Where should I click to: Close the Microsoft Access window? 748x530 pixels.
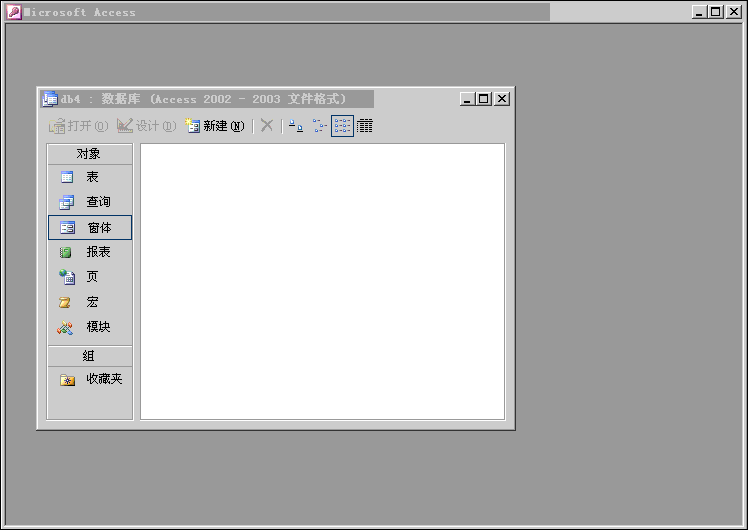(733, 12)
